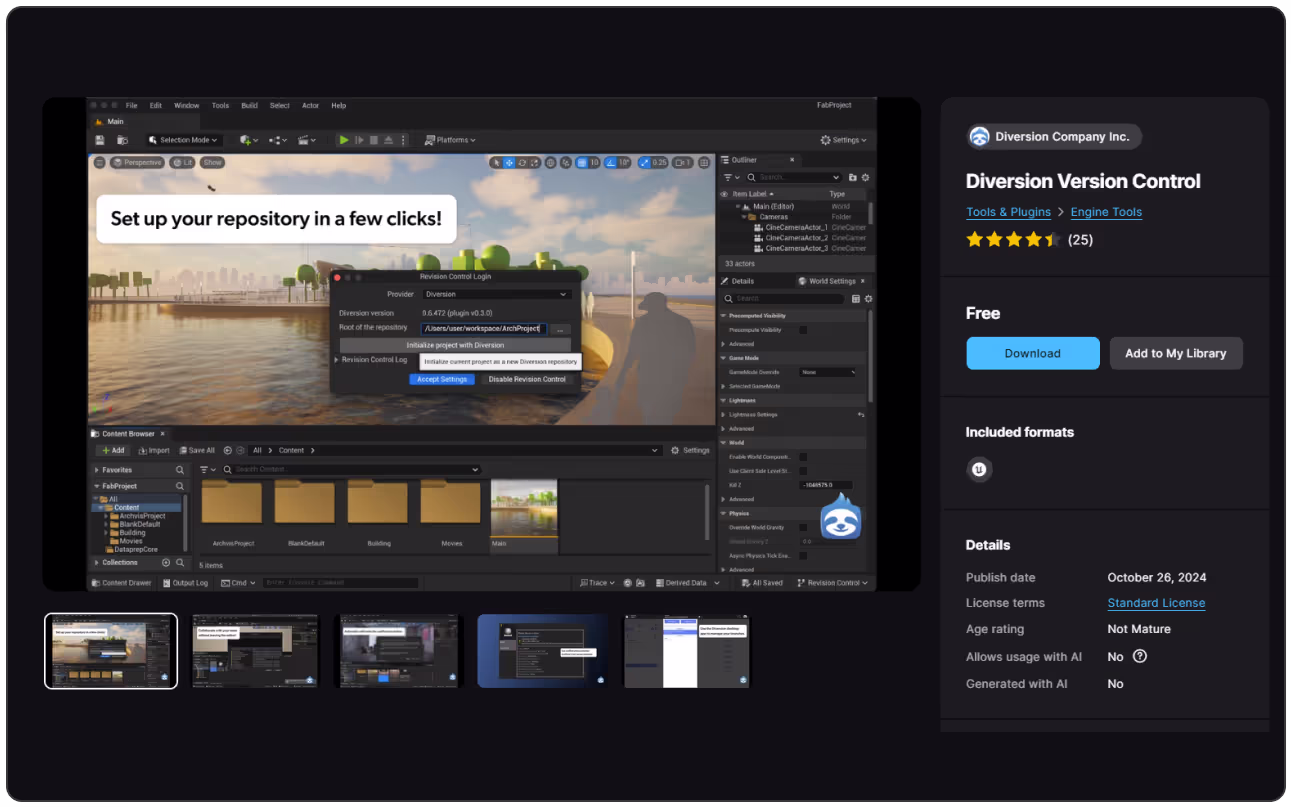1291x807 pixels.
Task: Click the Output Log status bar button
Action: click(x=185, y=583)
